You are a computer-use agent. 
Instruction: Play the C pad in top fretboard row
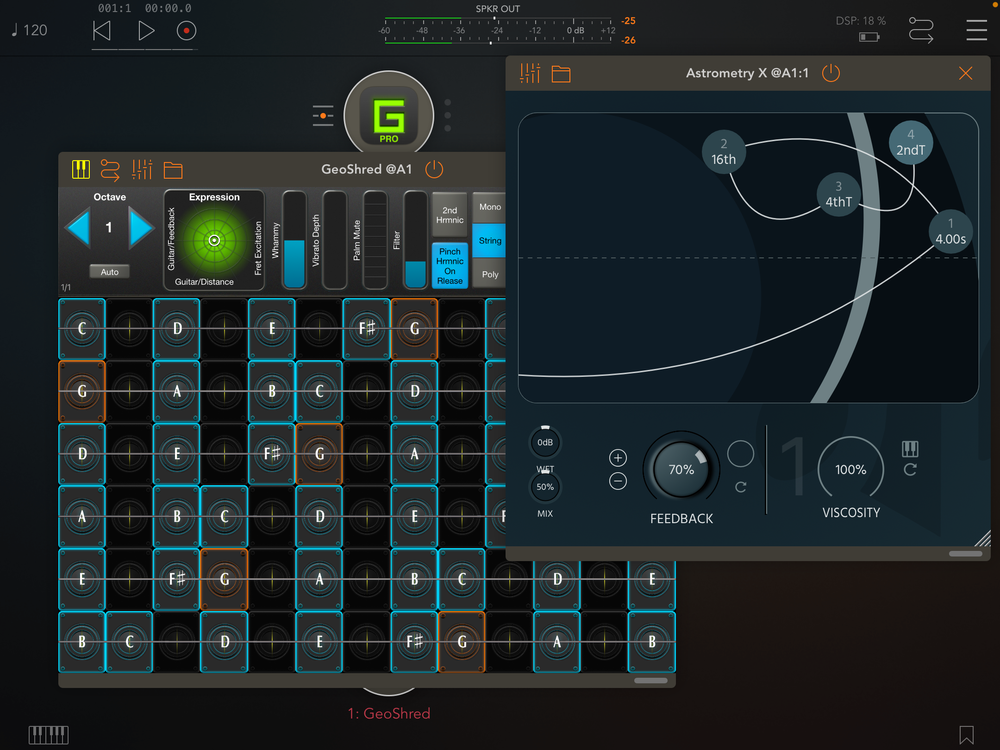pyautogui.click(x=82, y=328)
